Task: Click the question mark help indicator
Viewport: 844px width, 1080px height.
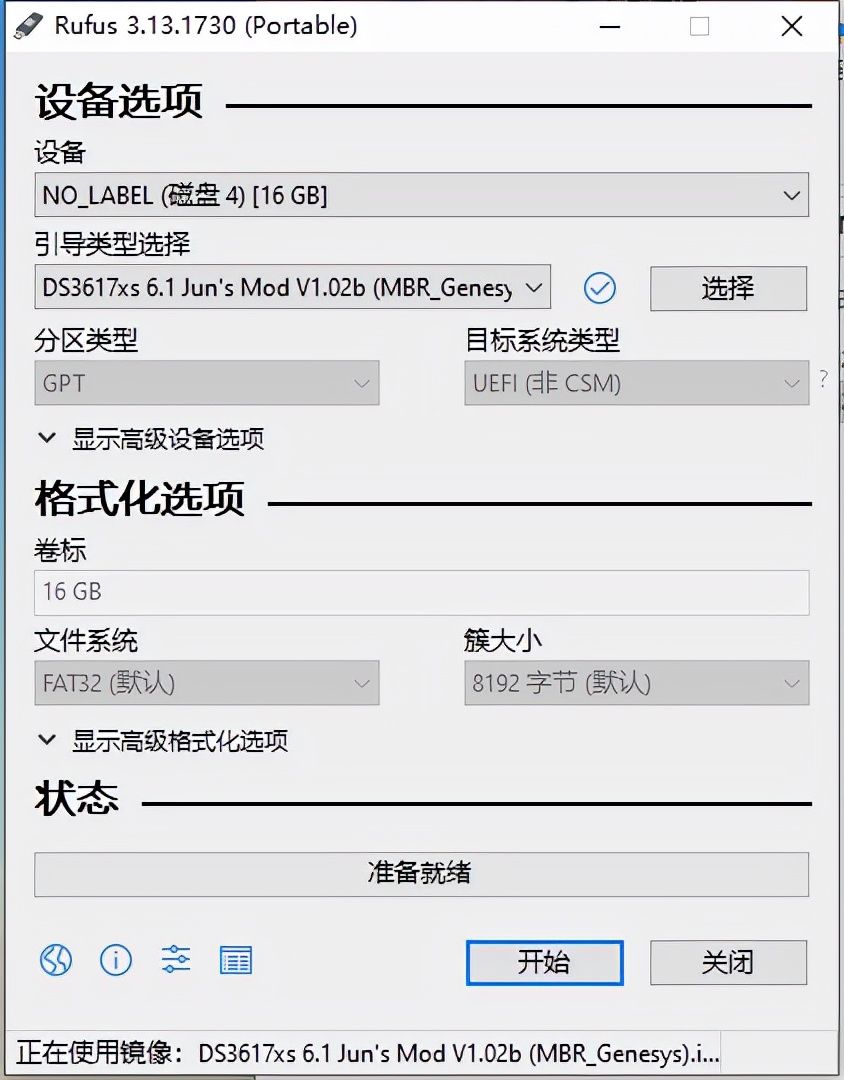Action: tap(822, 380)
